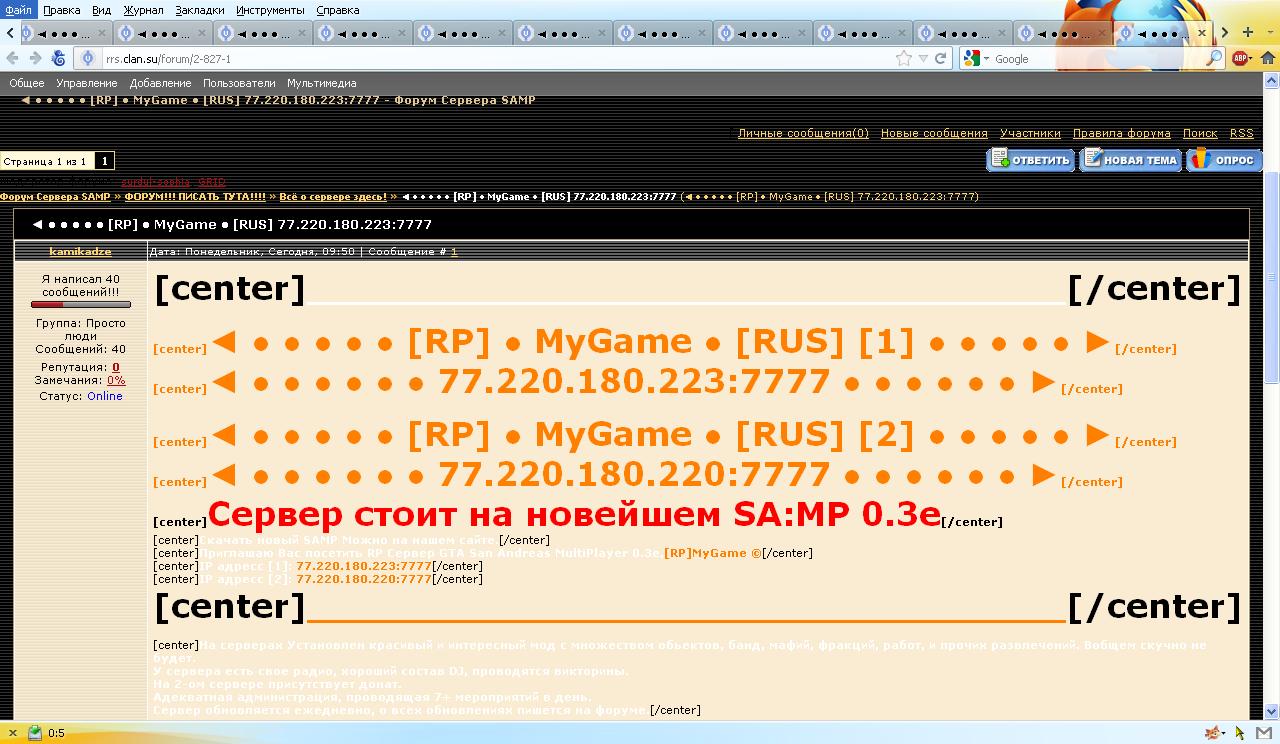1280x744 pixels.
Task: Expand the list of all tabs
Action: coord(1269,32)
